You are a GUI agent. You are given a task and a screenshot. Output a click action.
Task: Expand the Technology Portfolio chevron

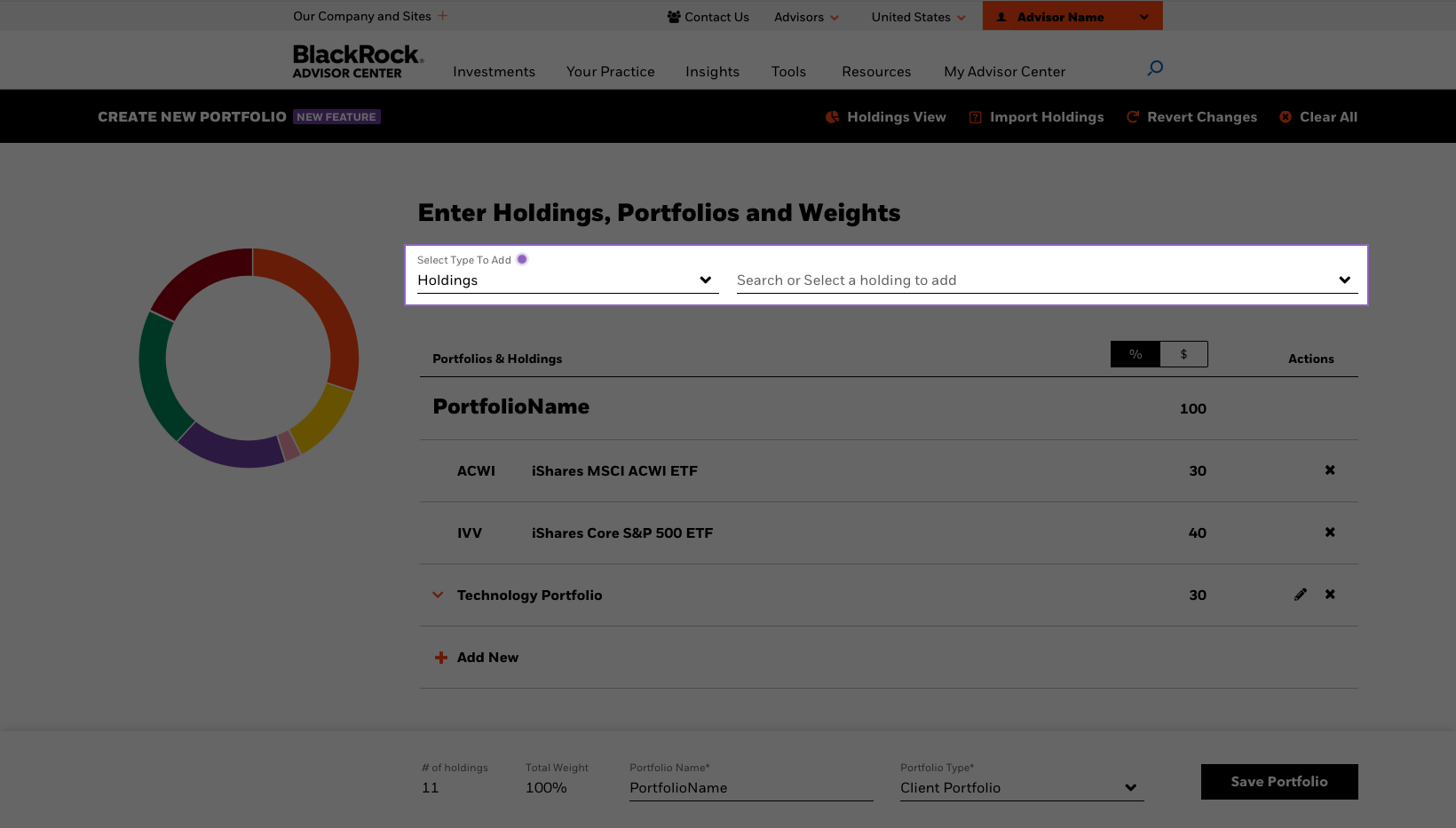point(438,595)
